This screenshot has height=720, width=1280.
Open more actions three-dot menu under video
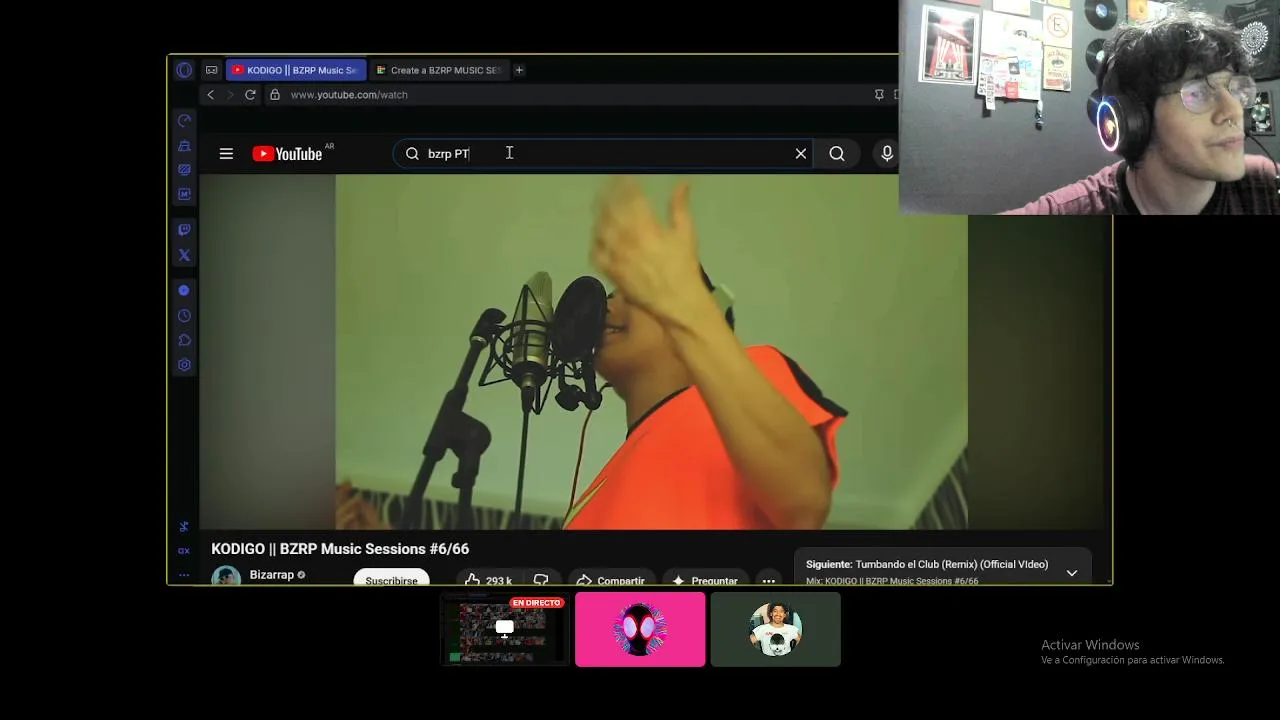pyautogui.click(x=768, y=579)
